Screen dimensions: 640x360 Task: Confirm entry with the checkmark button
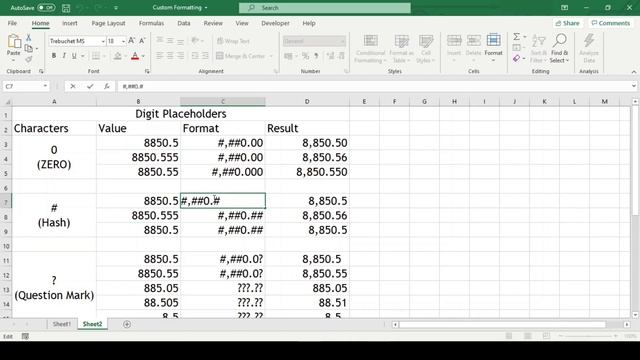pos(90,86)
